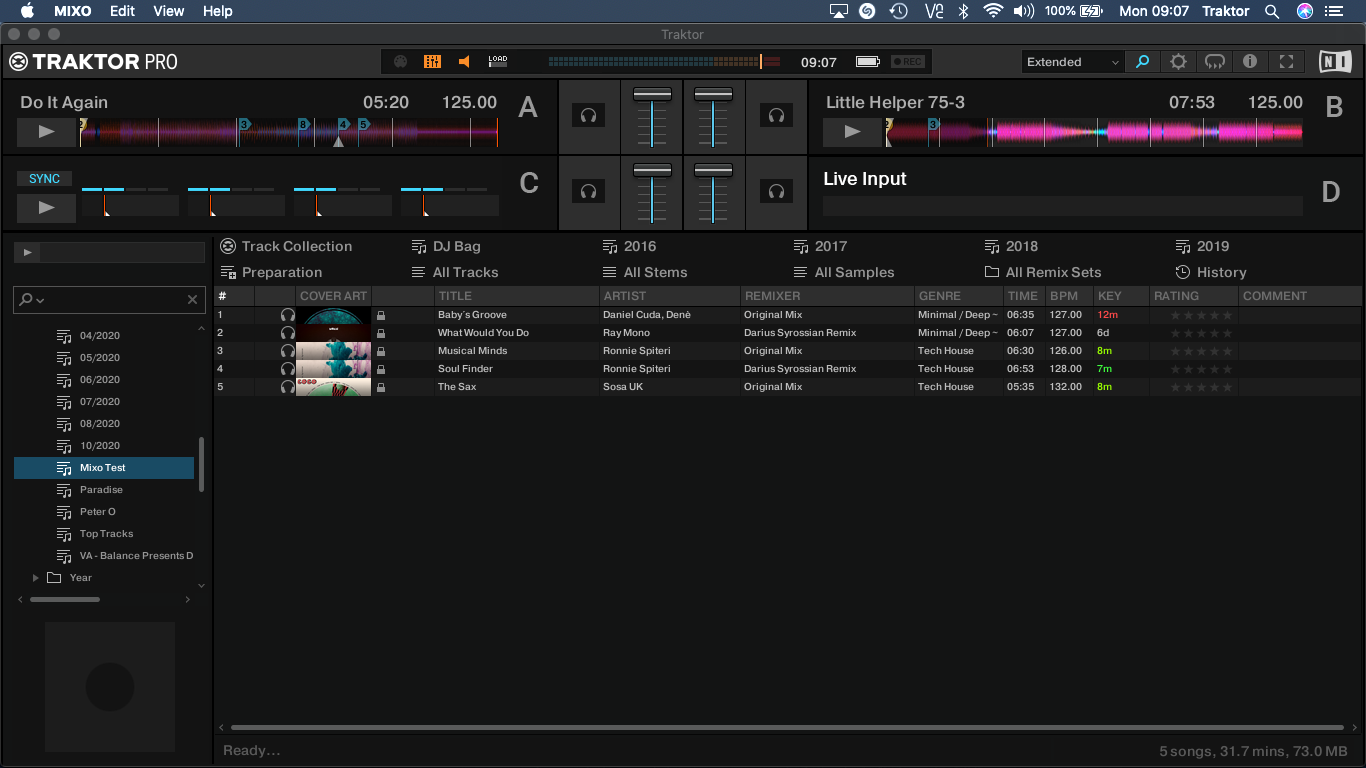
Task: Open the info icon in header
Action: point(1250,62)
